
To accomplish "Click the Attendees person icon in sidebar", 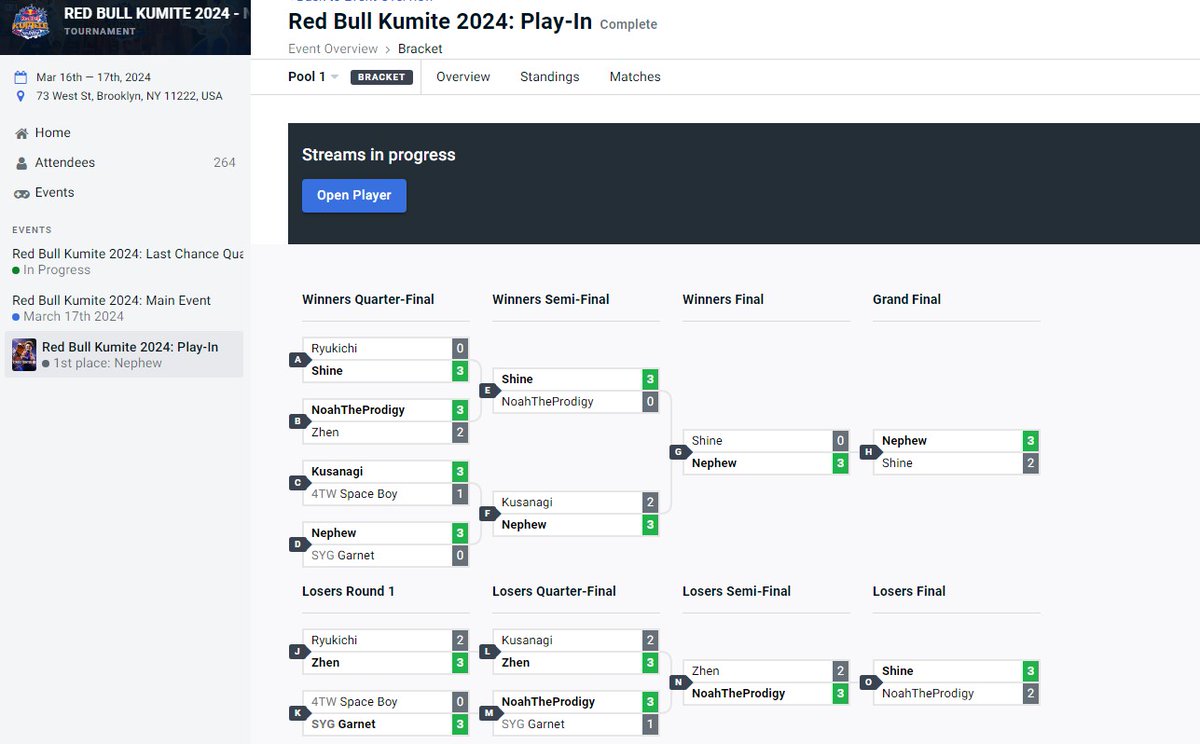I will pyautogui.click(x=22, y=163).
